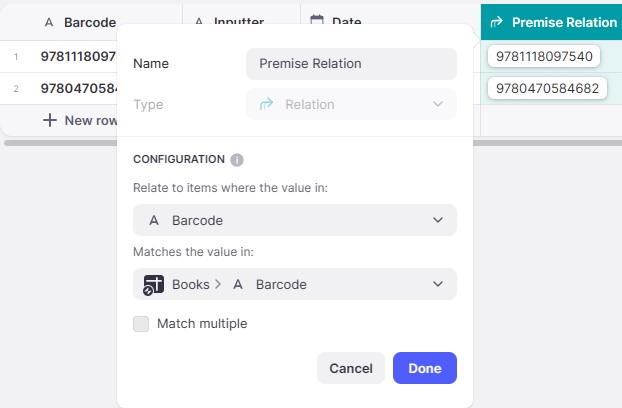Screen dimensions: 622x408
Task: Select the Inputter column header
Action: pos(240,21)
